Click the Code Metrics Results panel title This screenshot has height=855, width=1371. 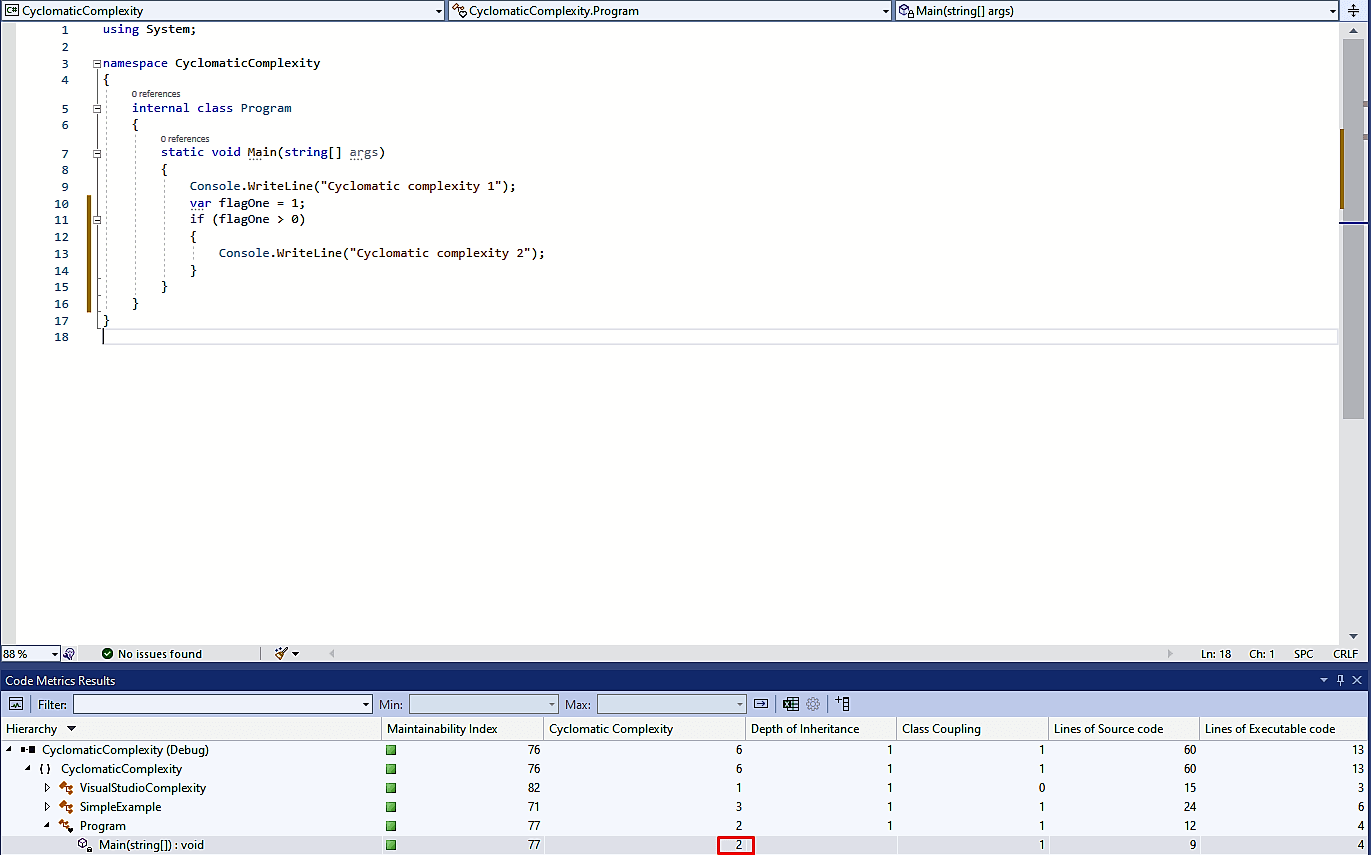[60, 680]
